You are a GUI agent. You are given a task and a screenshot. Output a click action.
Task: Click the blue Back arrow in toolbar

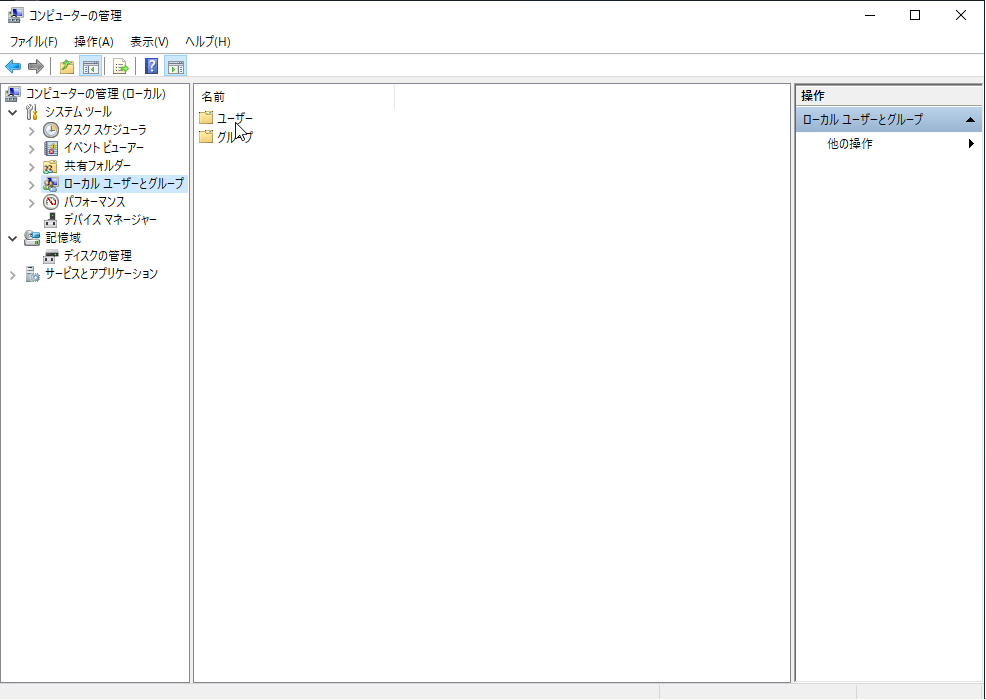tap(13, 67)
